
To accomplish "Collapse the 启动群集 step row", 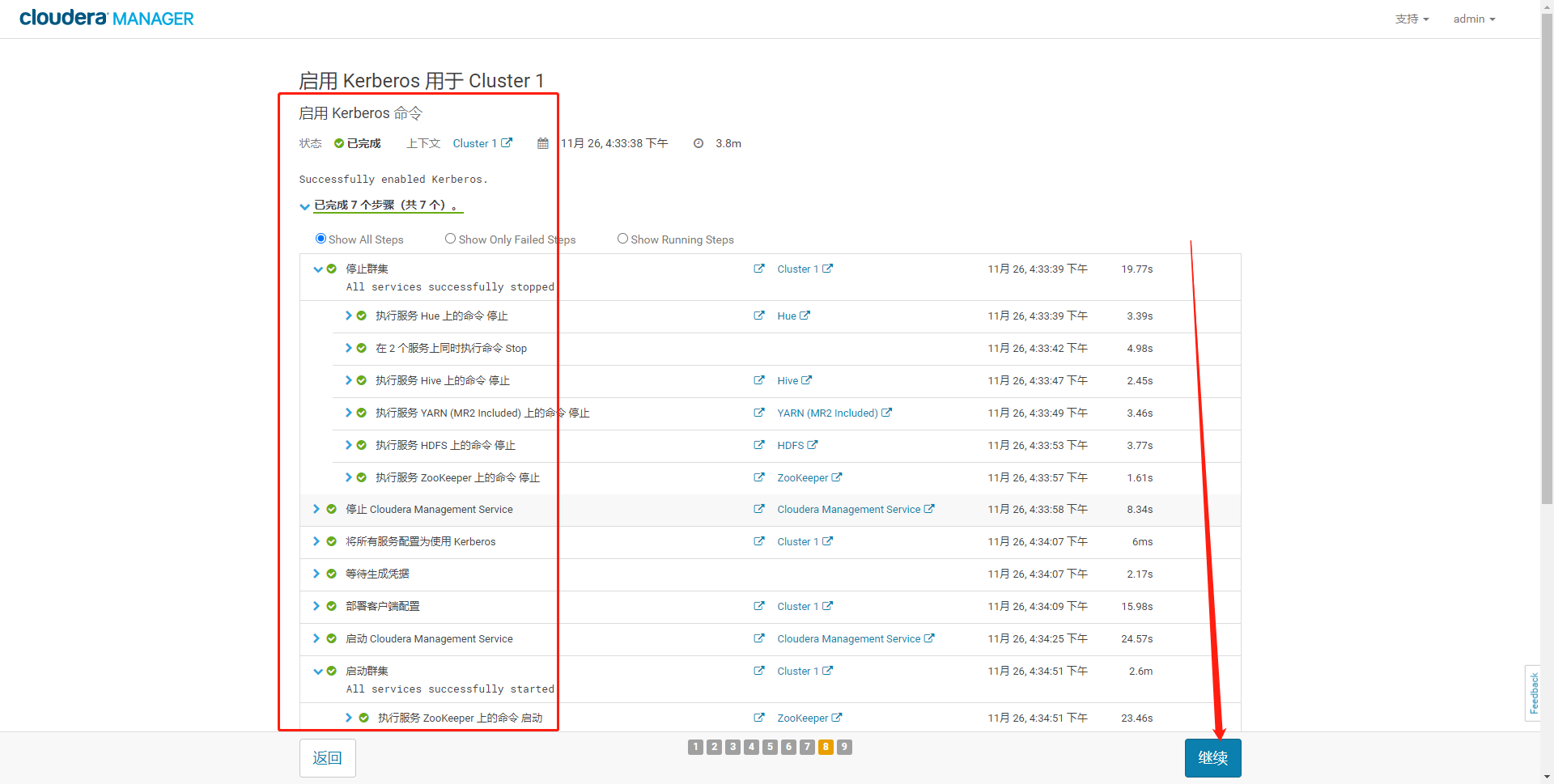I will tap(318, 672).
